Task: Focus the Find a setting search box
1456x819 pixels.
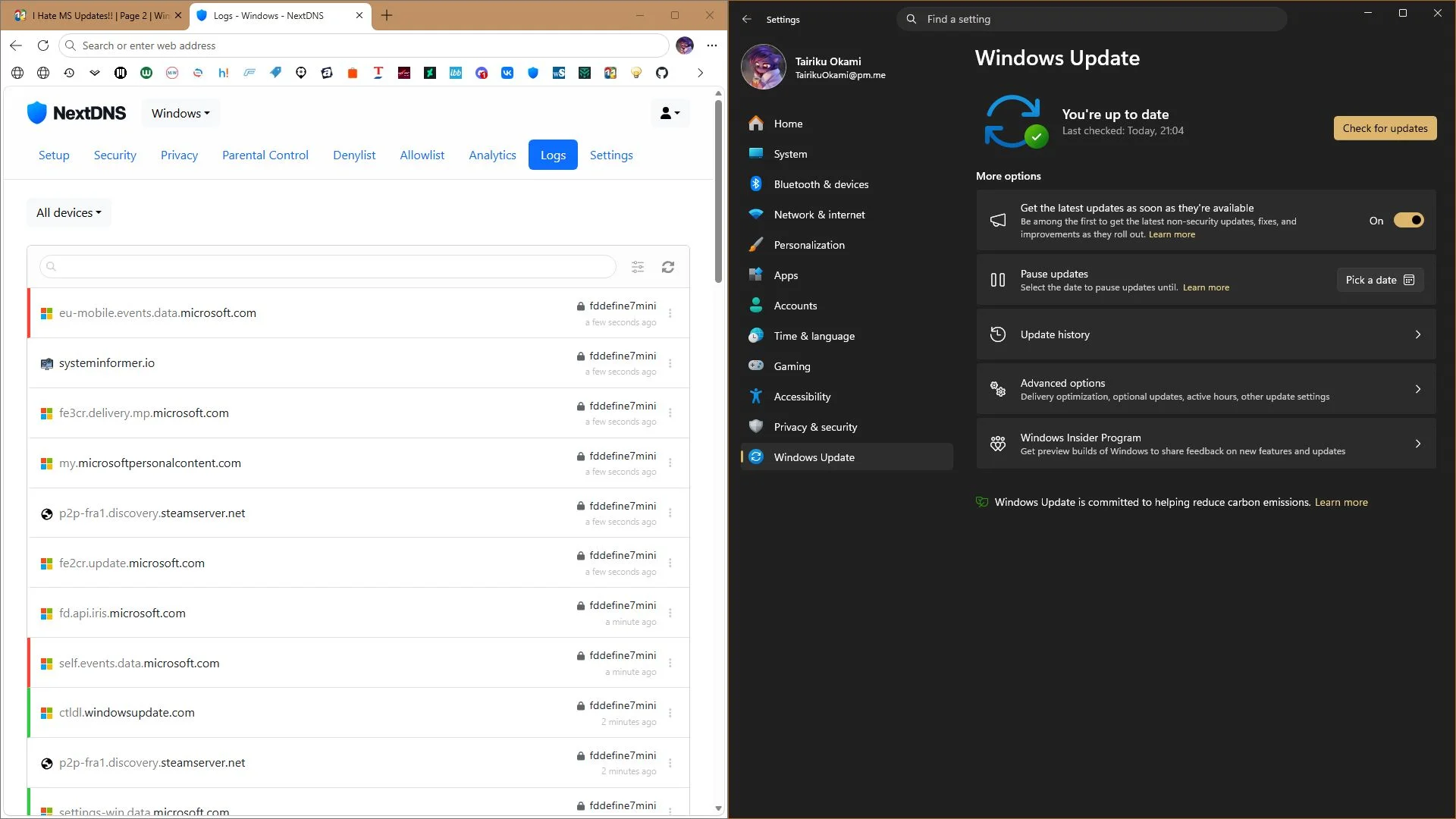Action: (1091, 19)
